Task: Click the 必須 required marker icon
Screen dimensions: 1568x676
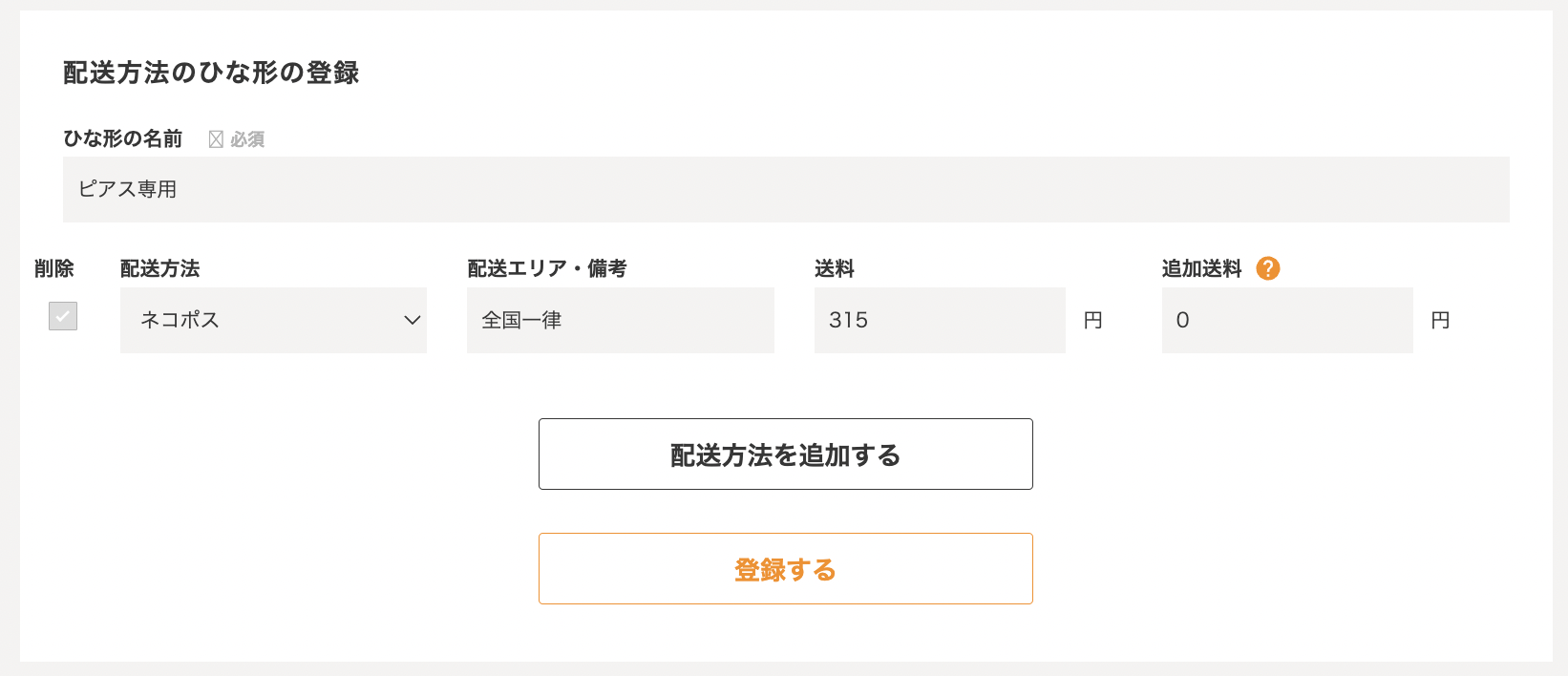Action: [x=216, y=139]
